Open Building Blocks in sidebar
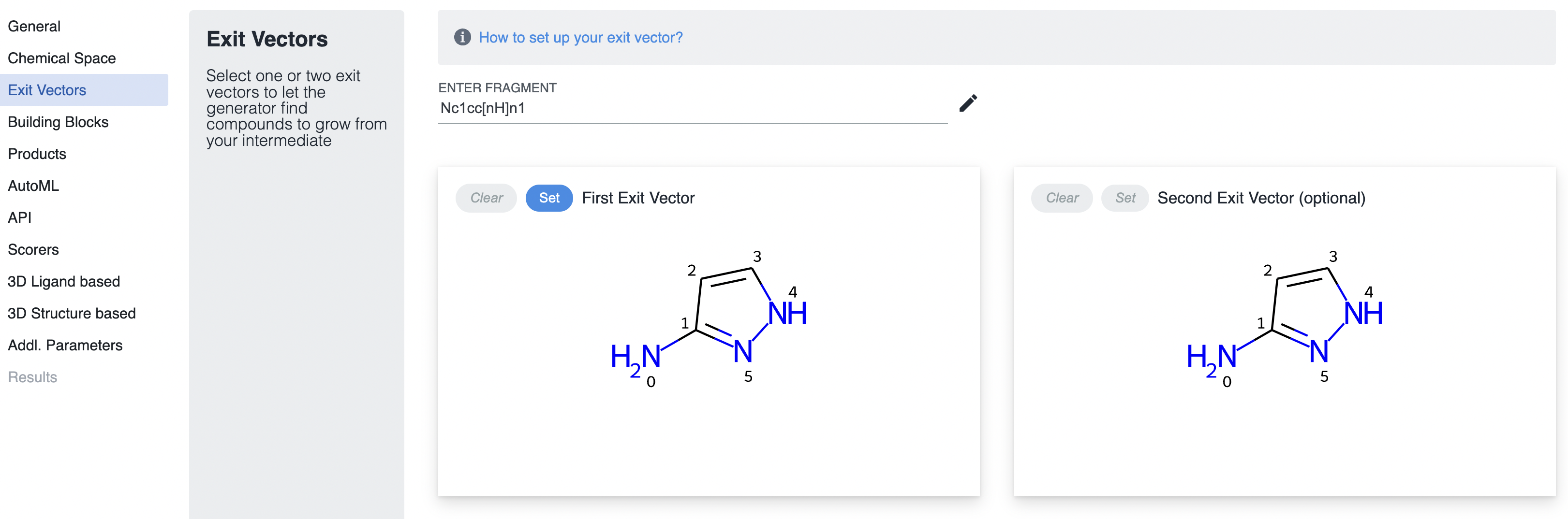This screenshot has height=519, width=1568. click(58, 122)
